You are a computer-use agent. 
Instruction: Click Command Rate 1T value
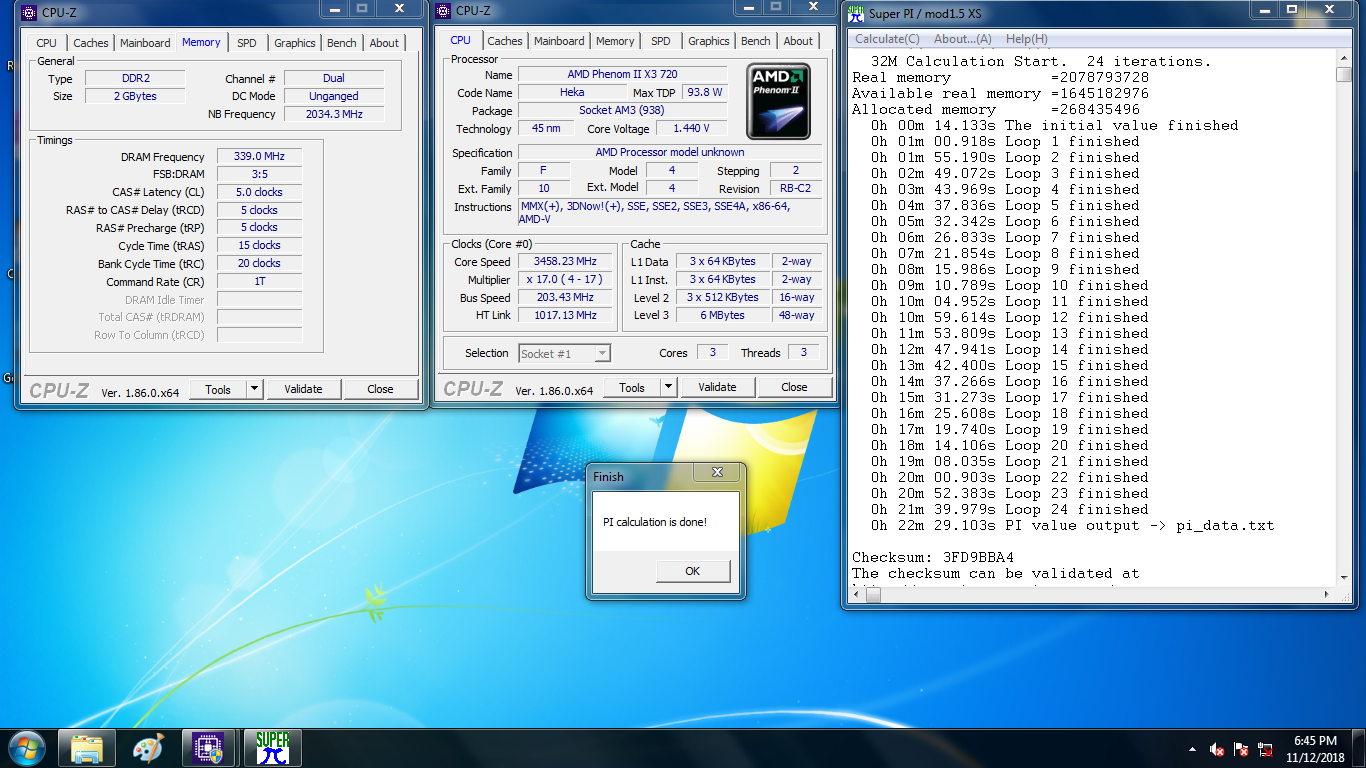(259, 282)
